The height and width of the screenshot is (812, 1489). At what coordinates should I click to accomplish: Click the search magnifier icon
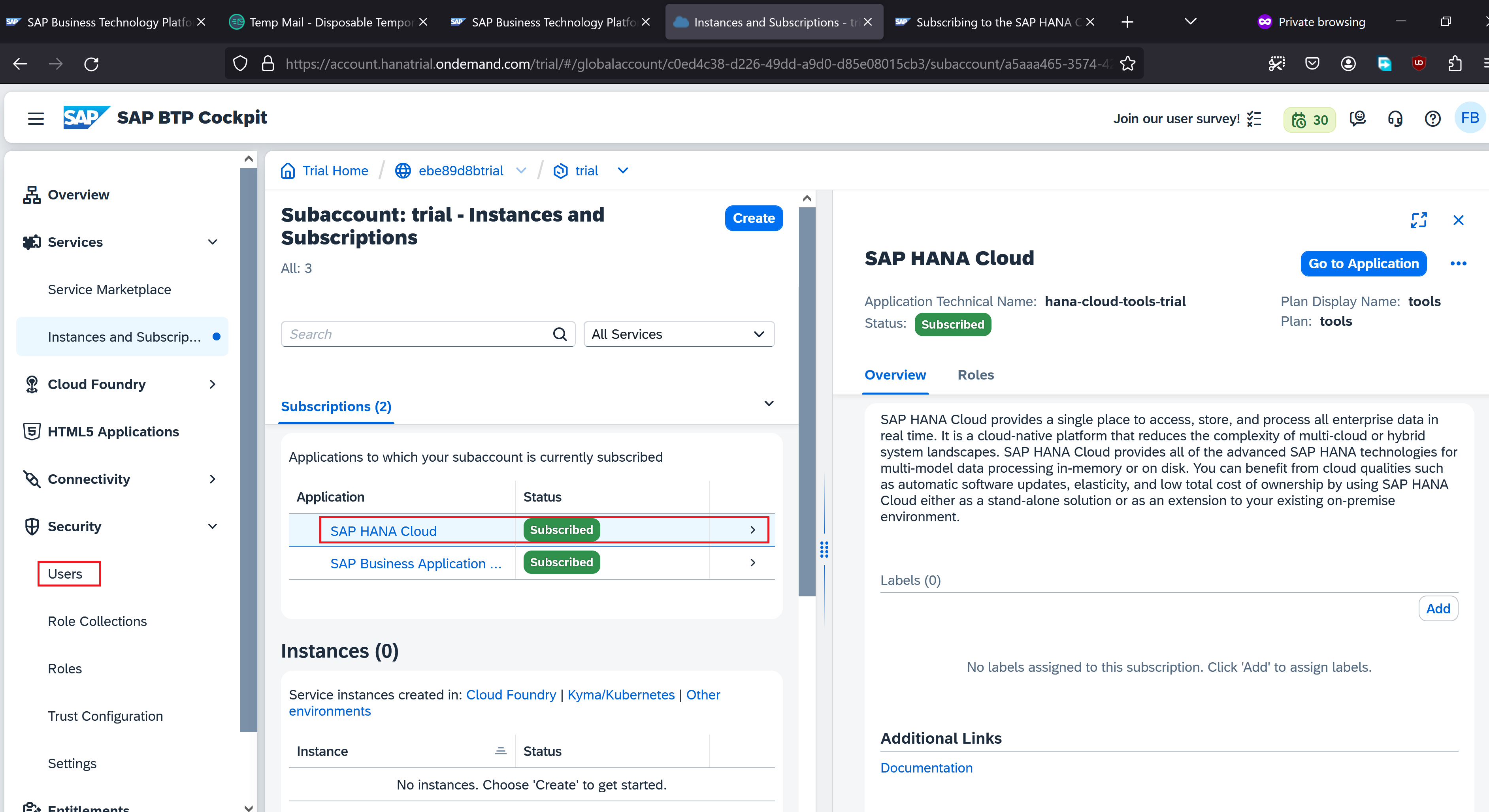click(x=560, y=334)
